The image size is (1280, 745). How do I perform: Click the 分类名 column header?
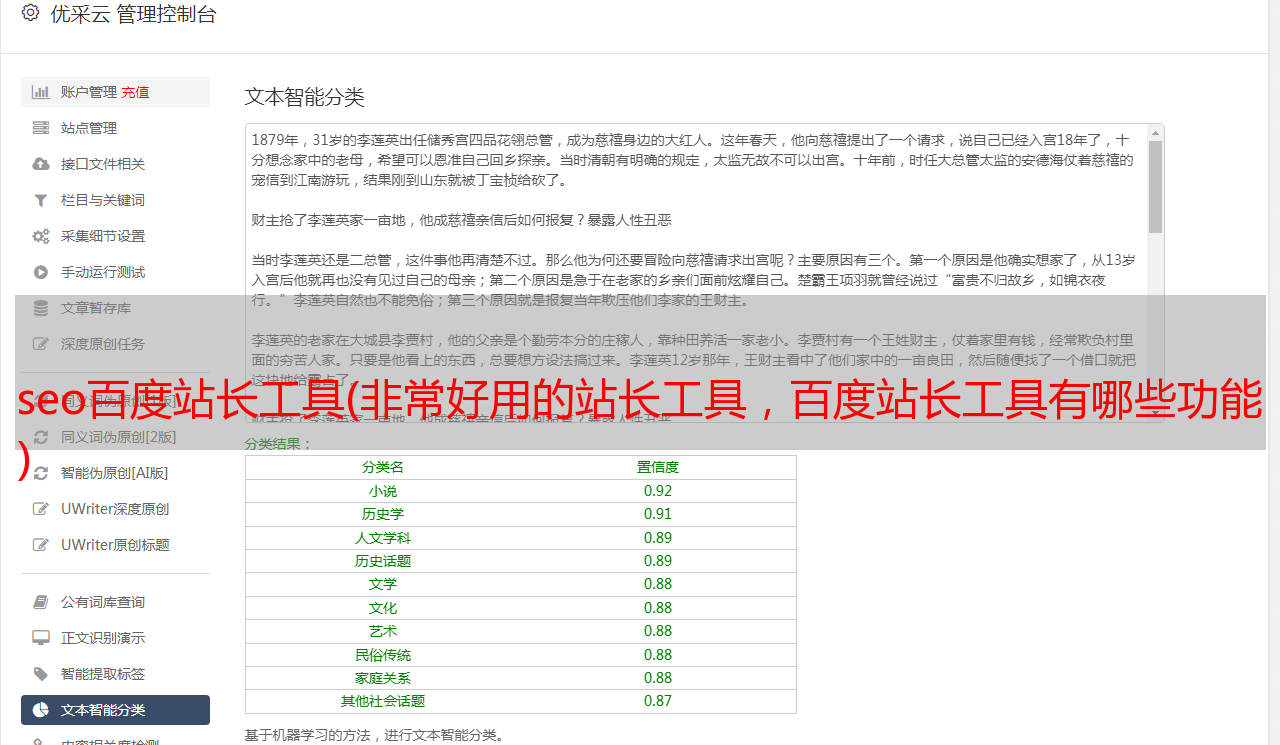[383, 467]
